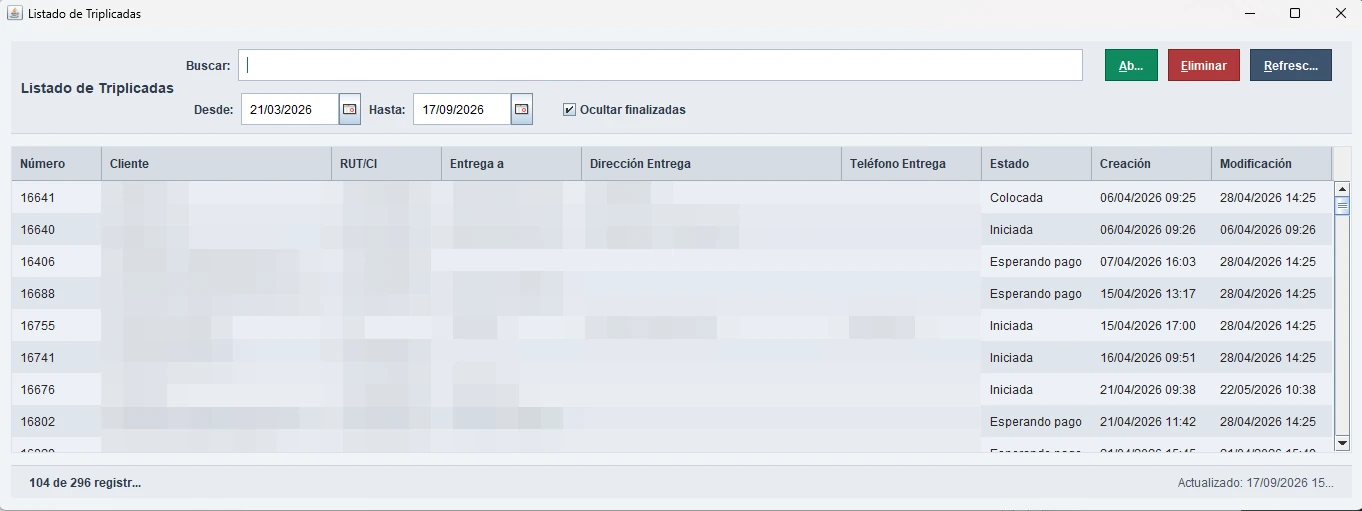
Task: Sort by the Número column header
Action: pyautogui.click(x=56, y=164)
